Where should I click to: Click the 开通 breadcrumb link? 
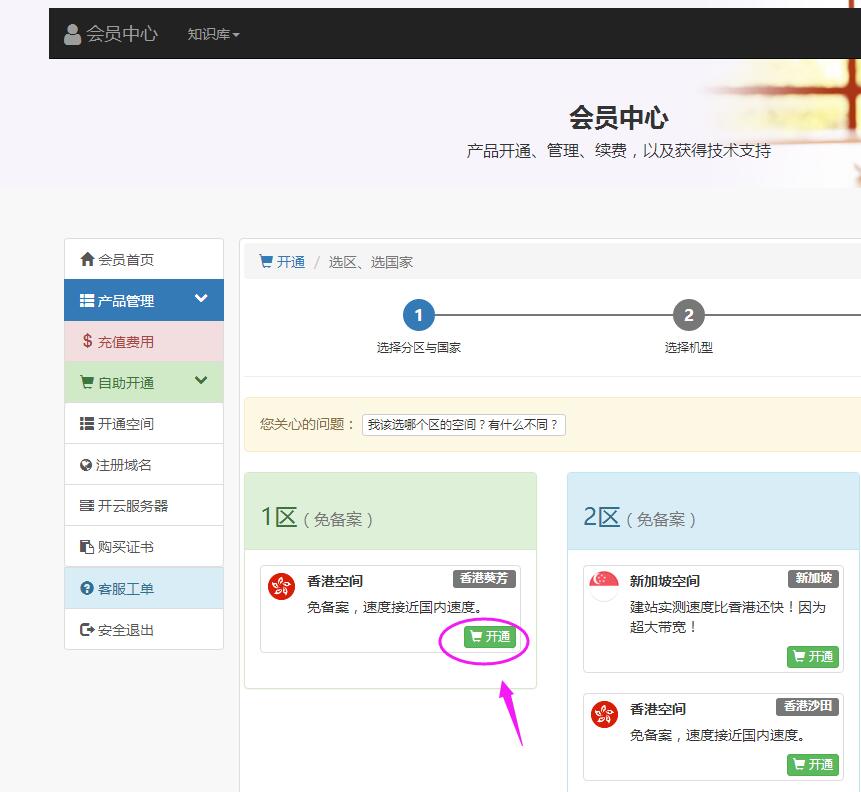(290, 262)
